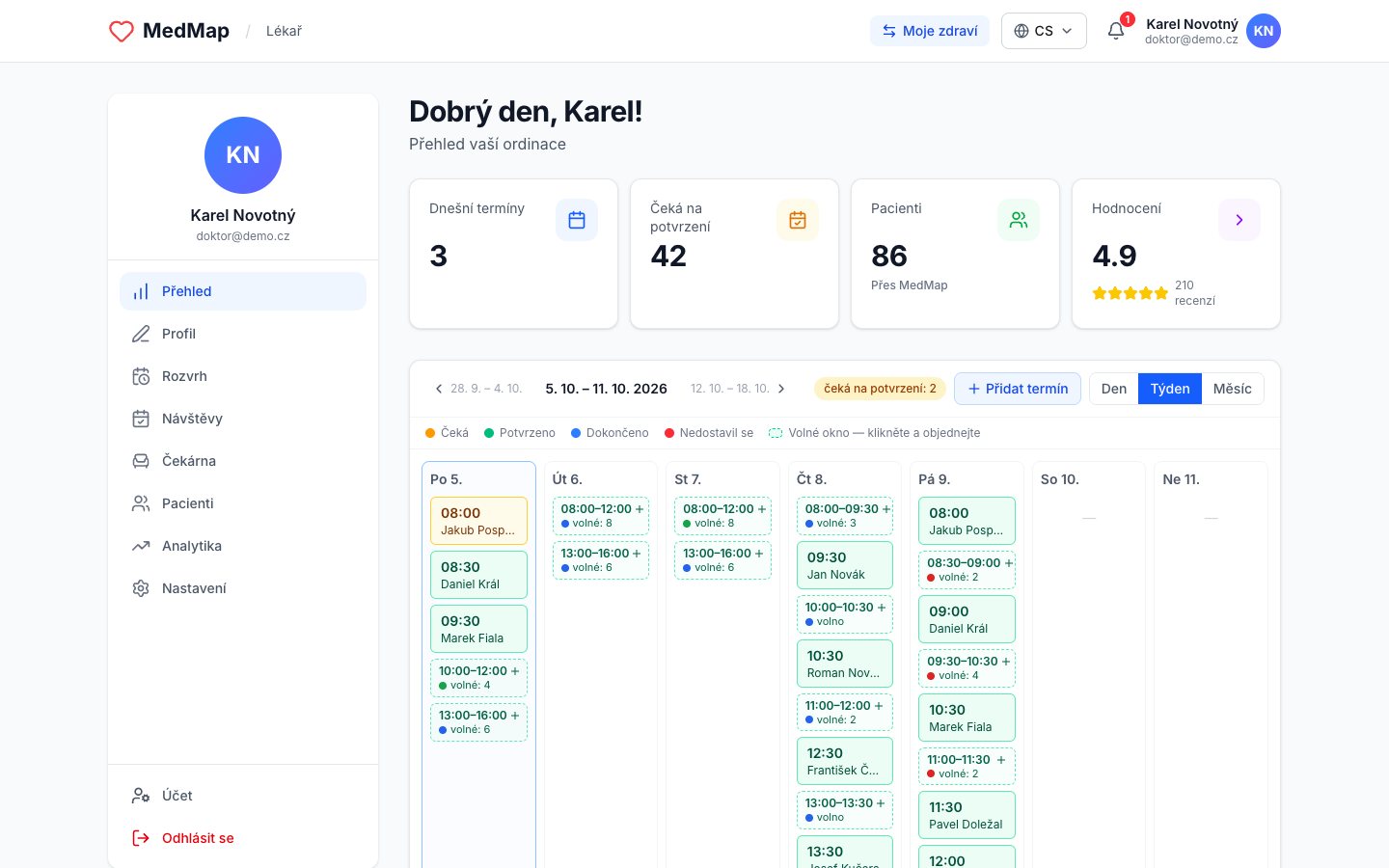Screen dimensions: 1389x868
Task: Open Thursday 09:30 Jan Novák appointment
Action: coord(845,565)
